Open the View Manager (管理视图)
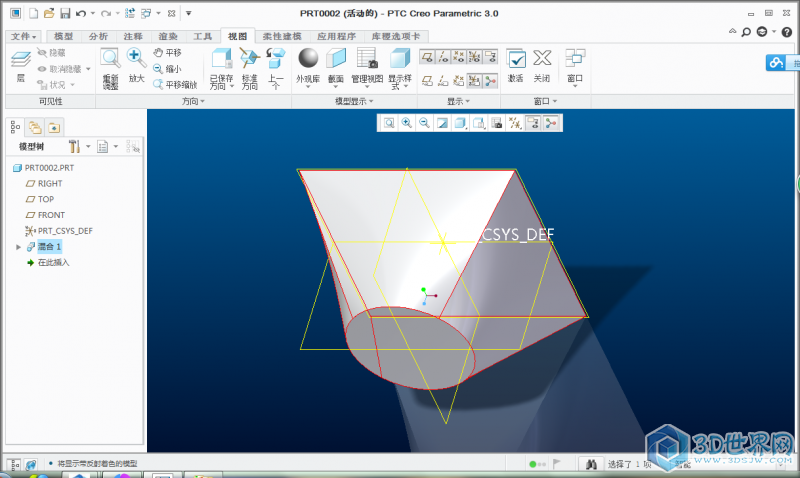This screenshot has height=478, width=800. 367,65
